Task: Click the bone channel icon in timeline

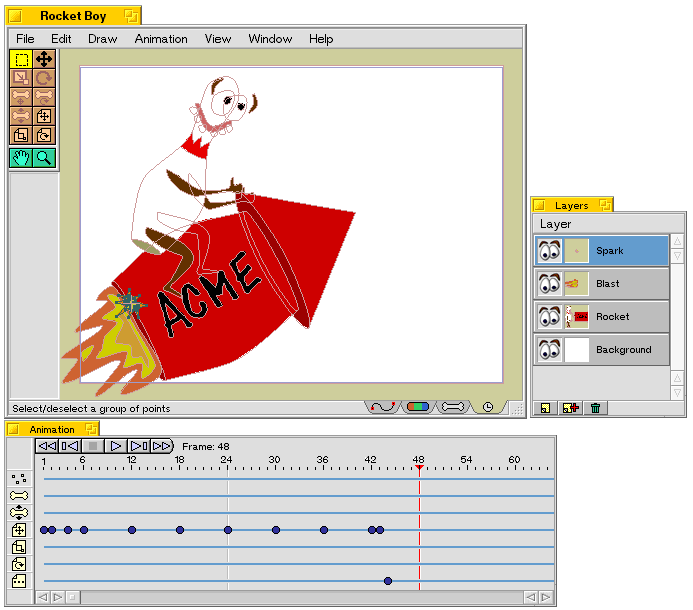Action: 19,496
